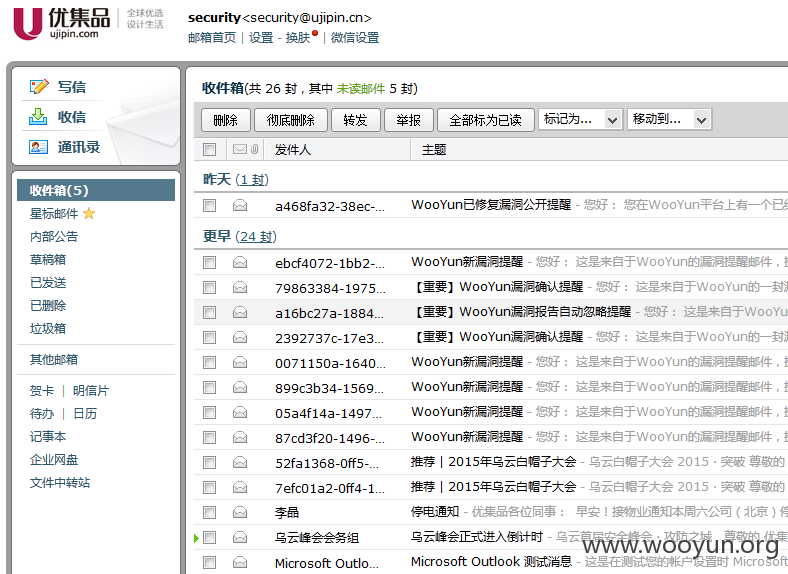
Task: Open the 草稿箱 folder
Action: point(48,259)
